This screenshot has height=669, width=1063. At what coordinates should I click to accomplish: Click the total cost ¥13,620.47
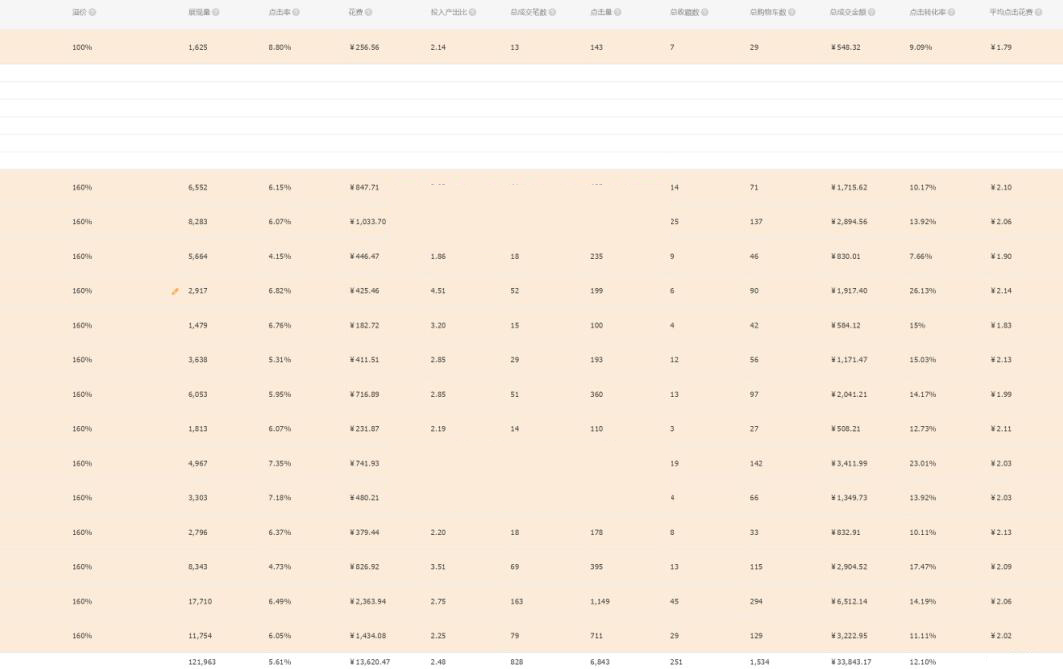tap(369, 662)
